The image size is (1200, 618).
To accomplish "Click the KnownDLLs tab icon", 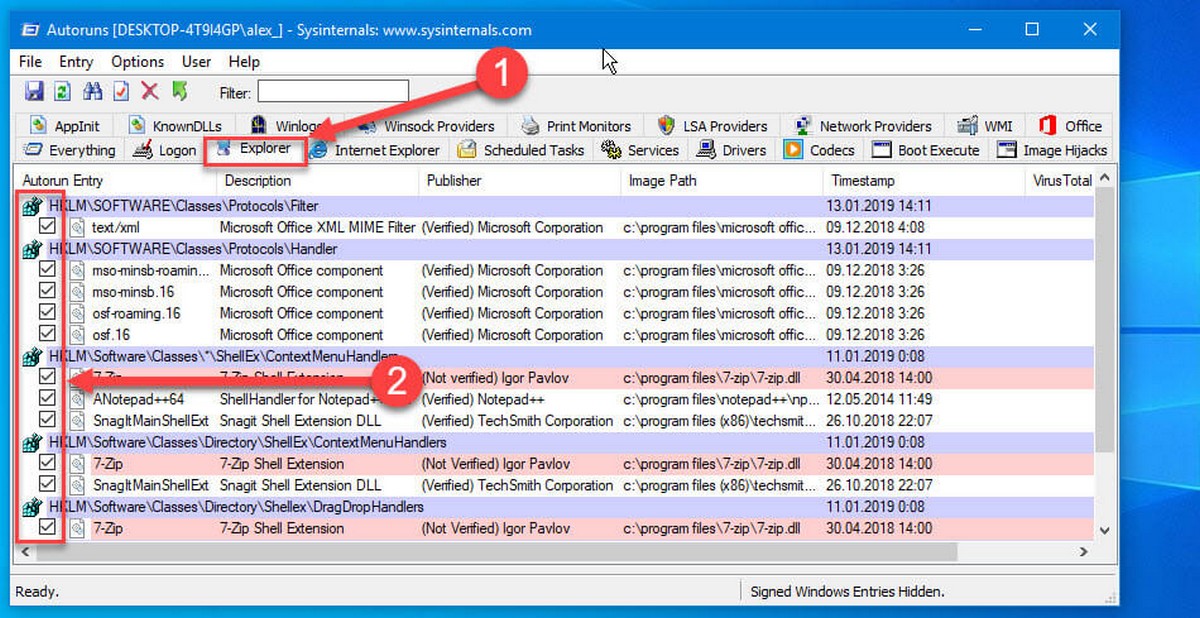I will tap(138, 126).
